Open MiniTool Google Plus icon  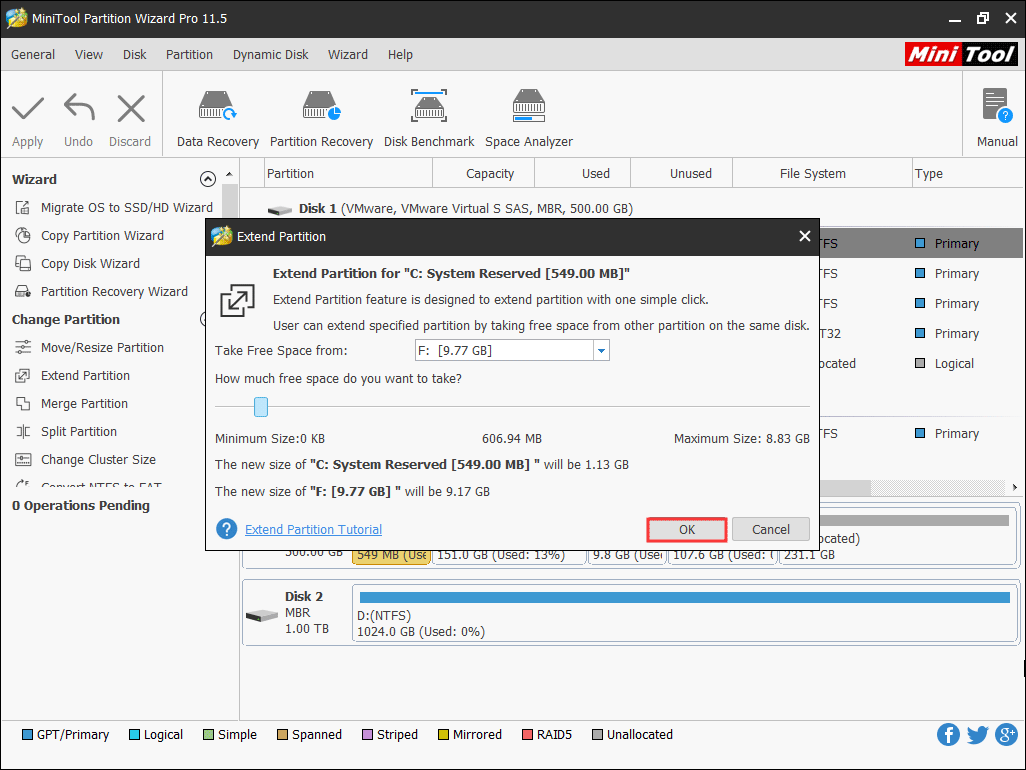click(x=1006, y=735)
